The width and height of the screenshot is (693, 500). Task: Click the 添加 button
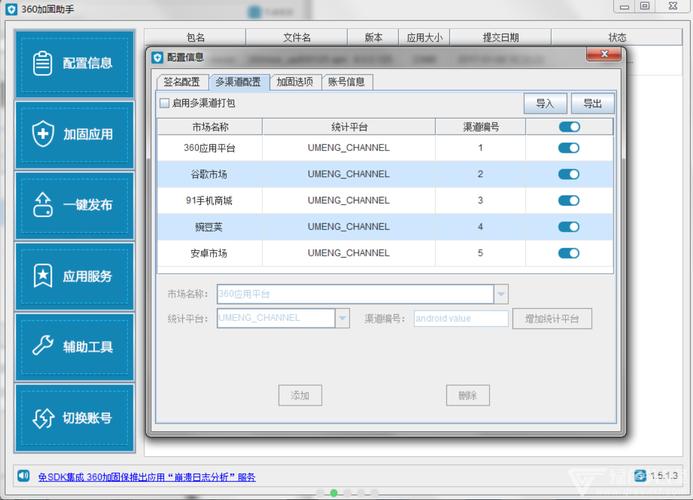tap(300, 395)
